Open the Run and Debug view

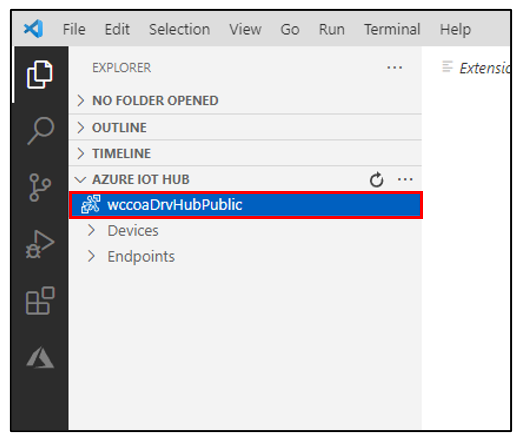(x=40, y=244)
